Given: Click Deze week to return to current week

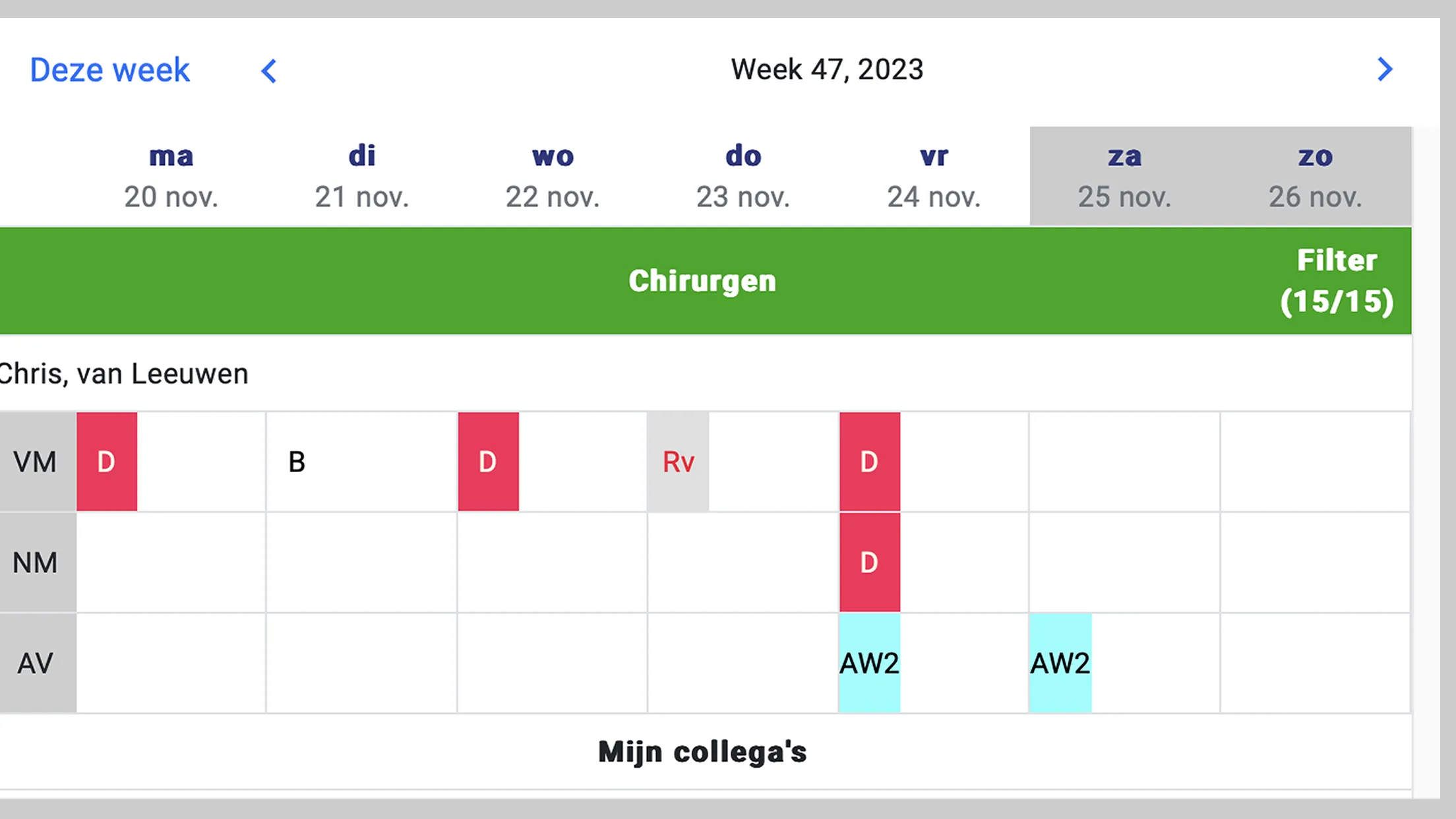Looking at the screenshot, I should click(x=109, y=69).
